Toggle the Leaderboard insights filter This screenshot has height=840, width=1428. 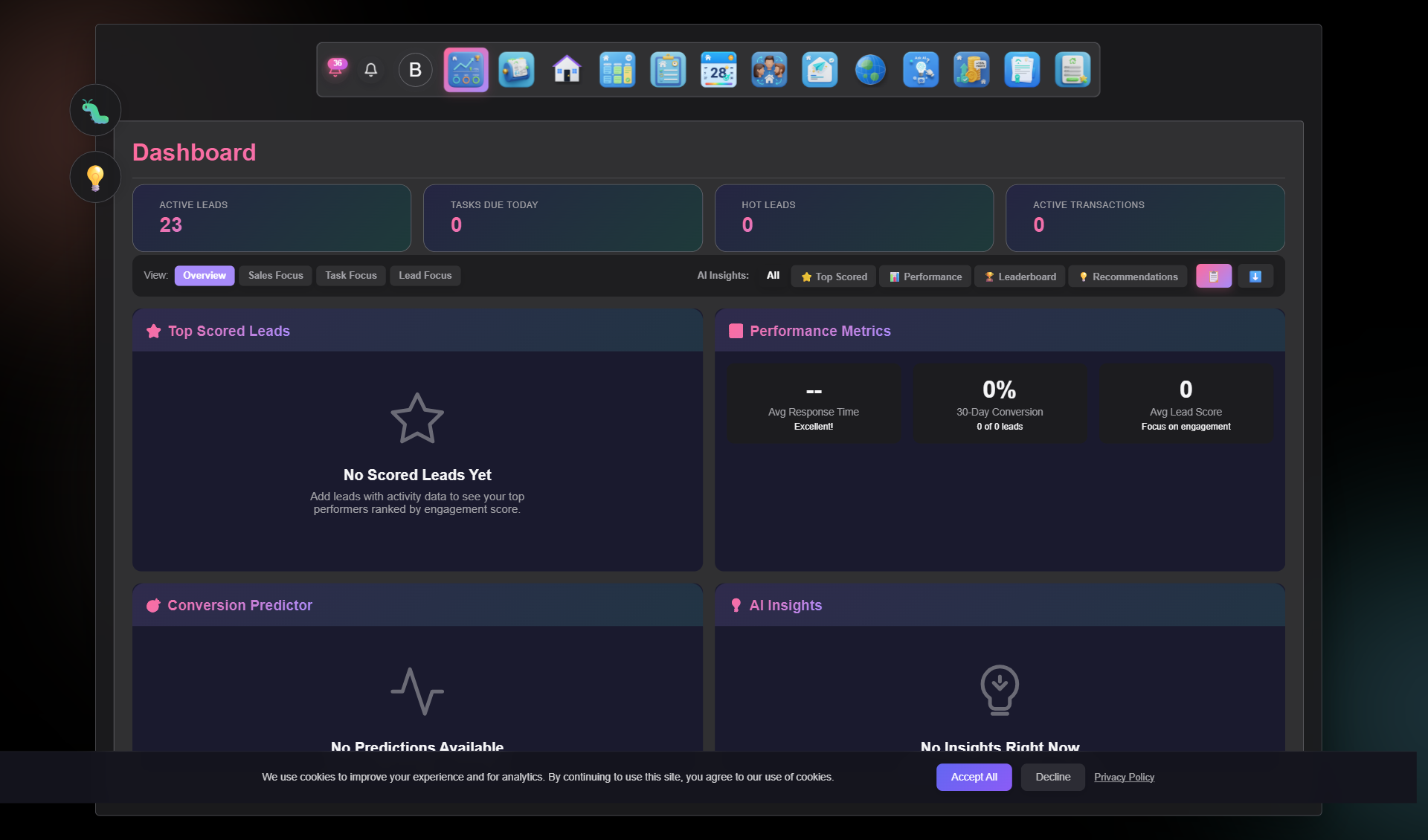(1020, 276)
